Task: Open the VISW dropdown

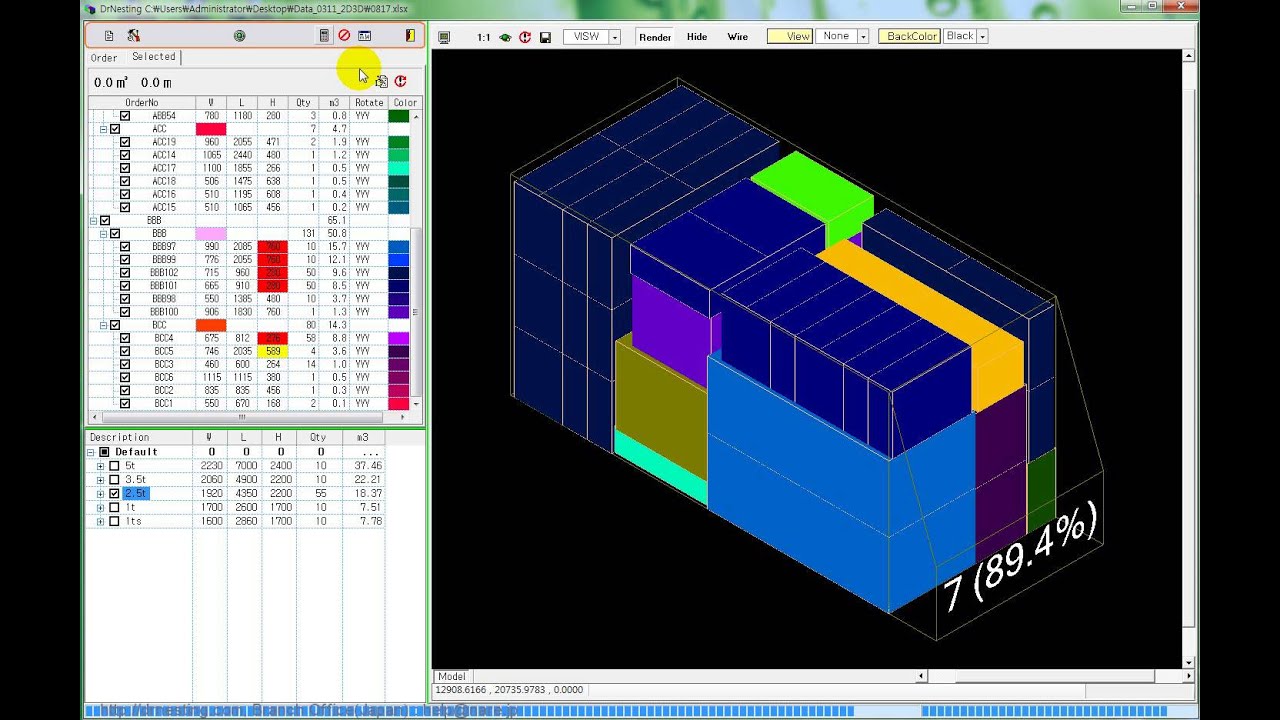Action: 614,37
